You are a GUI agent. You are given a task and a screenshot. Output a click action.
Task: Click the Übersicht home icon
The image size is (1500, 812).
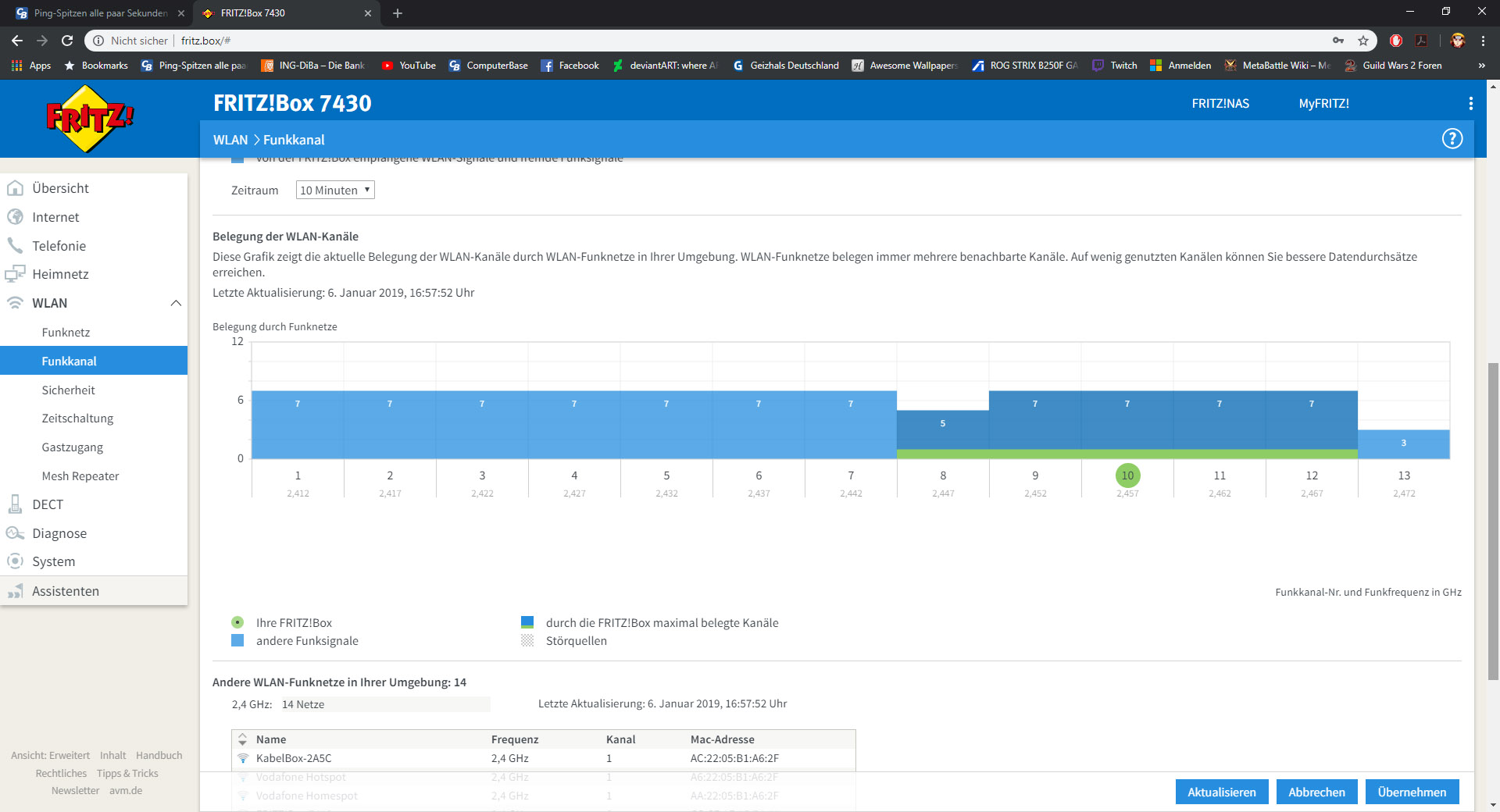[x=15, y=188]
